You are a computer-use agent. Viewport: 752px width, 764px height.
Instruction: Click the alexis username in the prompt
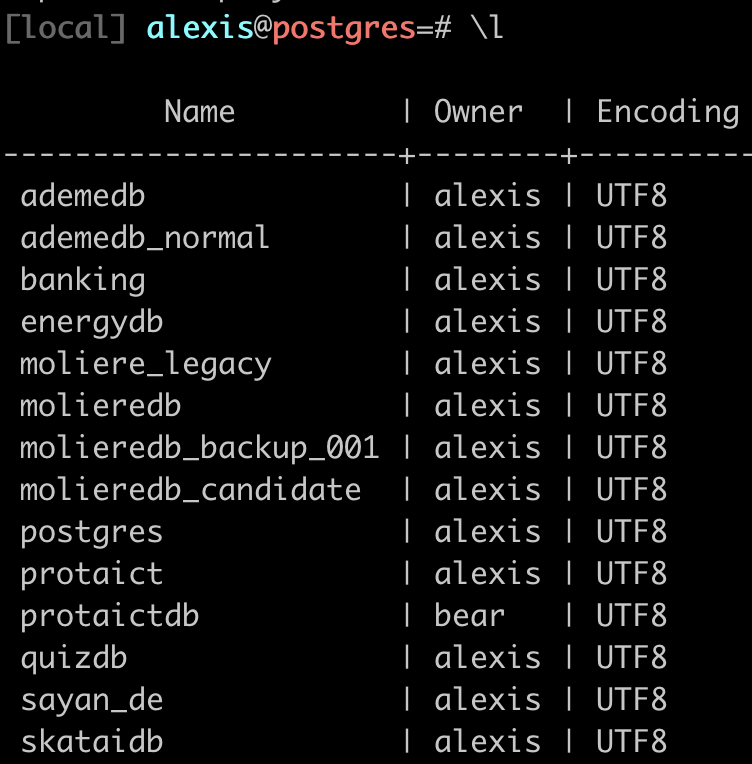coord(200,29)
